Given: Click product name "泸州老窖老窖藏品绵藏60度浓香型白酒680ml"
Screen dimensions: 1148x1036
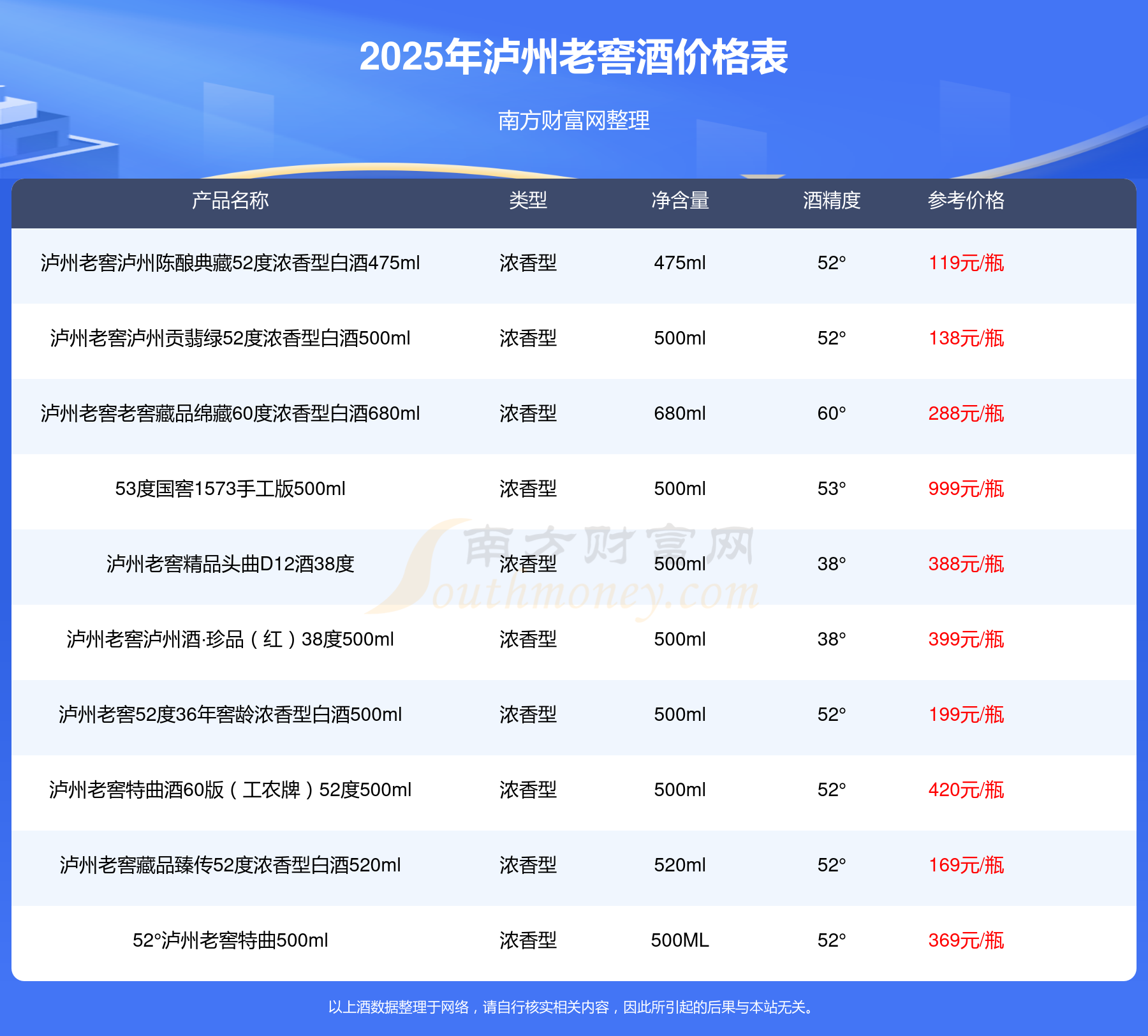Looking at the screenshot, I should 230,413.
